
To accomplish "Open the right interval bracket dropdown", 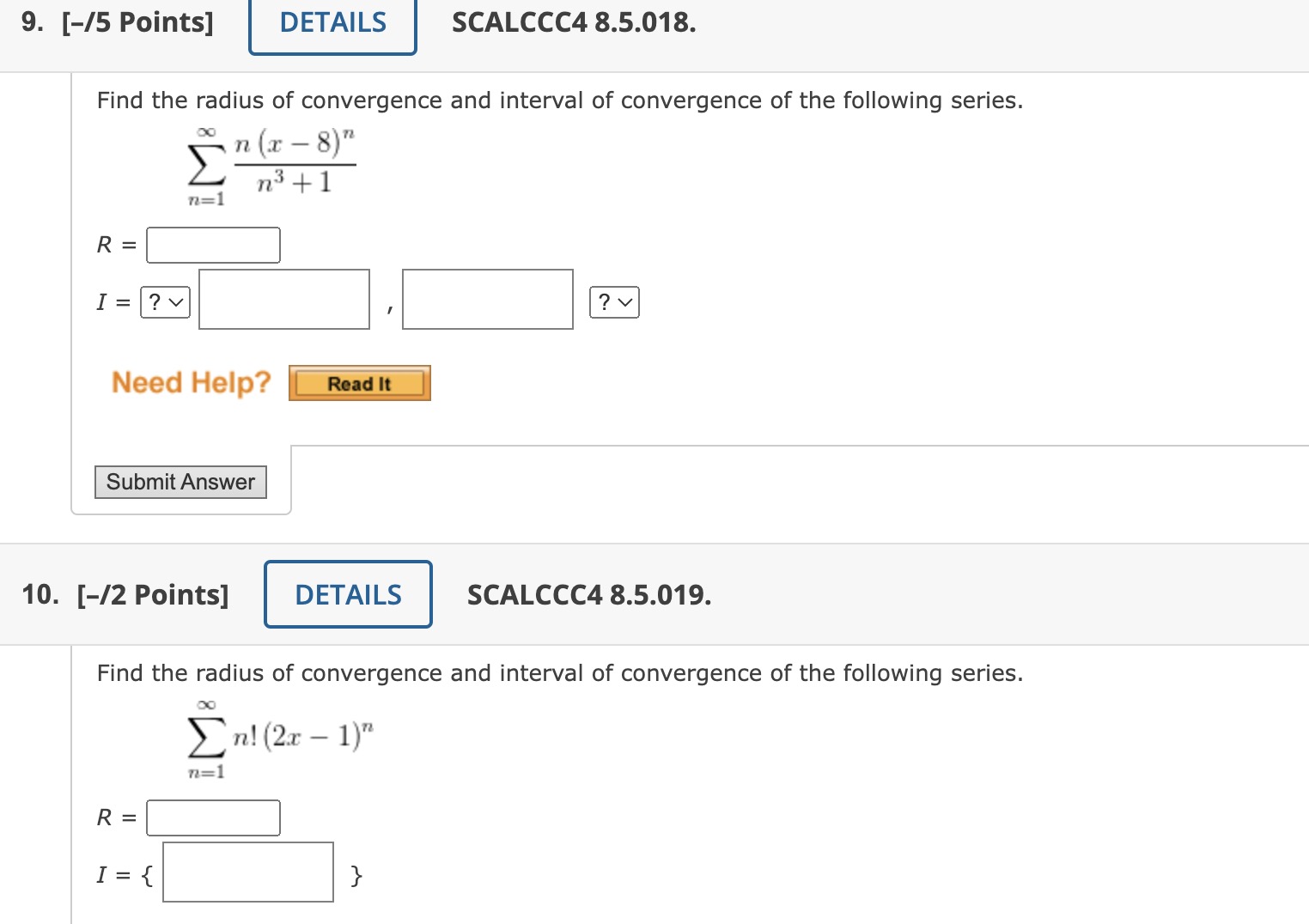I will pyautogui.click(x=614, y=301).
